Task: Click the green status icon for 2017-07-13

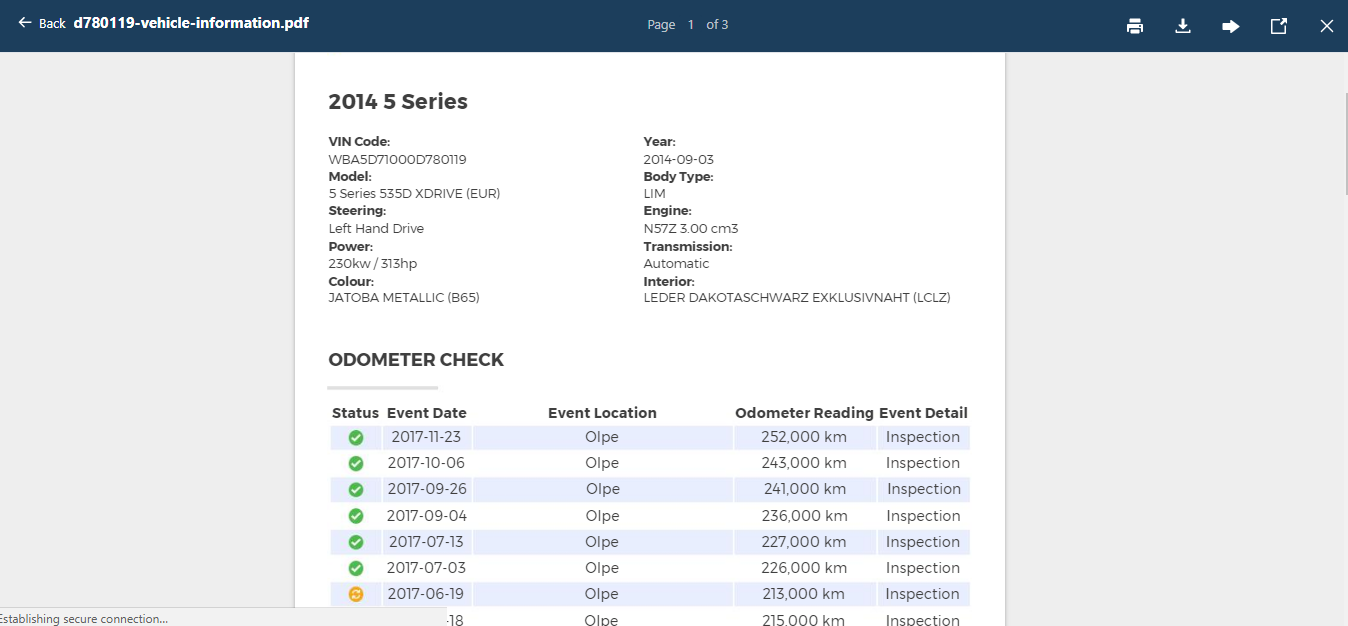Action: tap(356, 542)
